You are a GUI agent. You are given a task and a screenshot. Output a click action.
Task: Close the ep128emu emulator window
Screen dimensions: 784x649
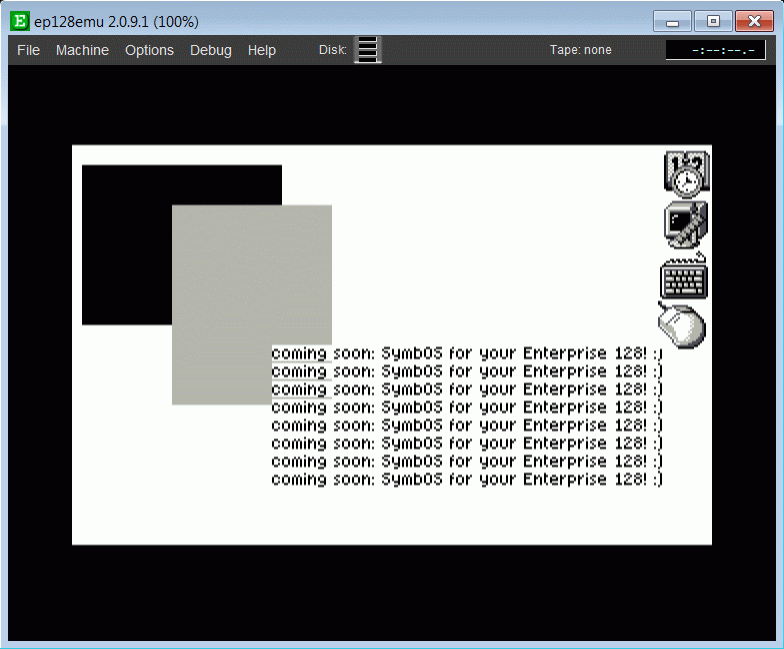coord(754,21)
